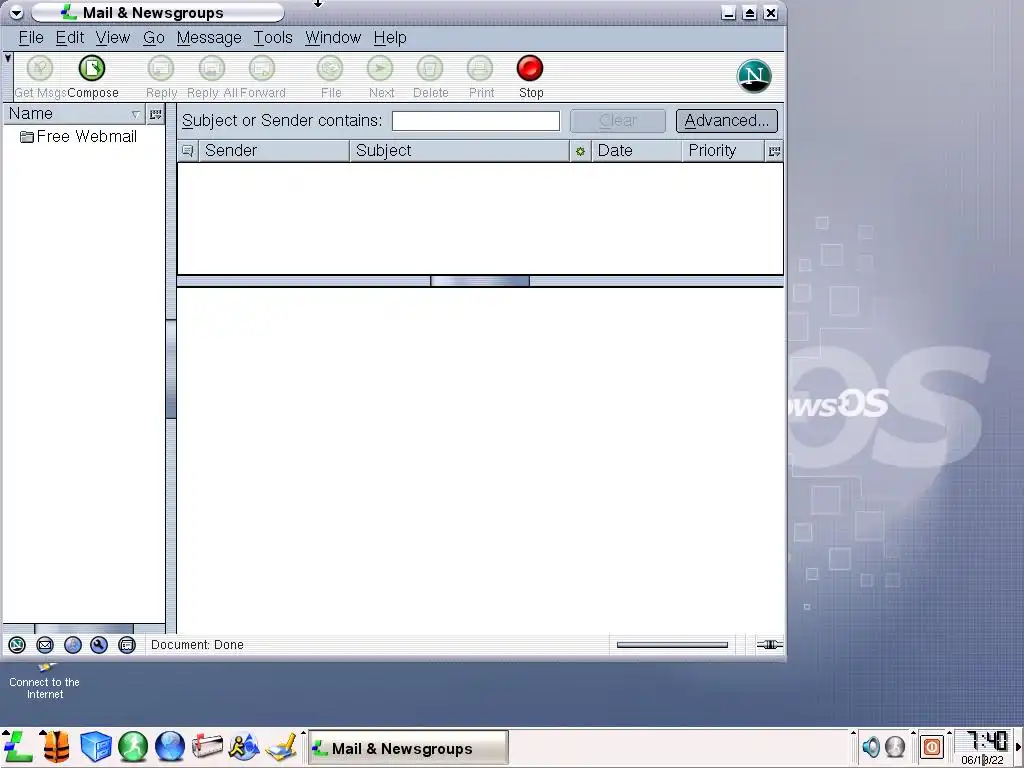Open Navigator from the status bar component icon
Viewport: 1024px width, 768px height.
pyautogui.click(x=17, y=645)
